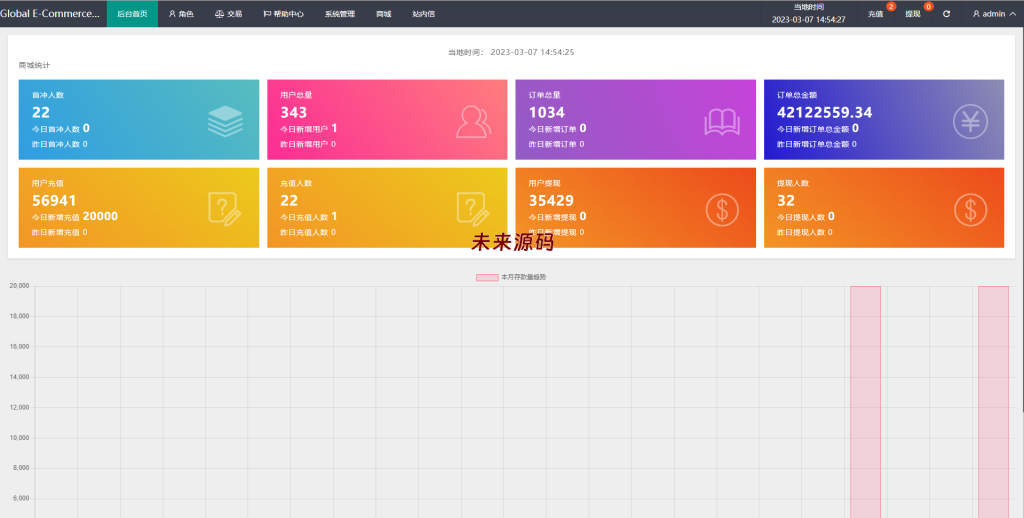The image size is (1024, 518).
Task: Click the 今日新增充值 20000 line
Action: (74, 216)
